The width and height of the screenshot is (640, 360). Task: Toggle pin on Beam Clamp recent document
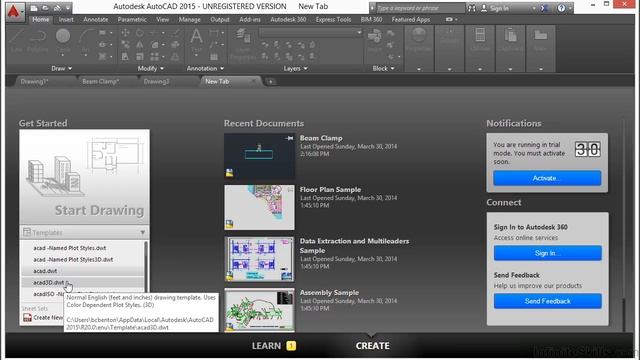[289, 138]
